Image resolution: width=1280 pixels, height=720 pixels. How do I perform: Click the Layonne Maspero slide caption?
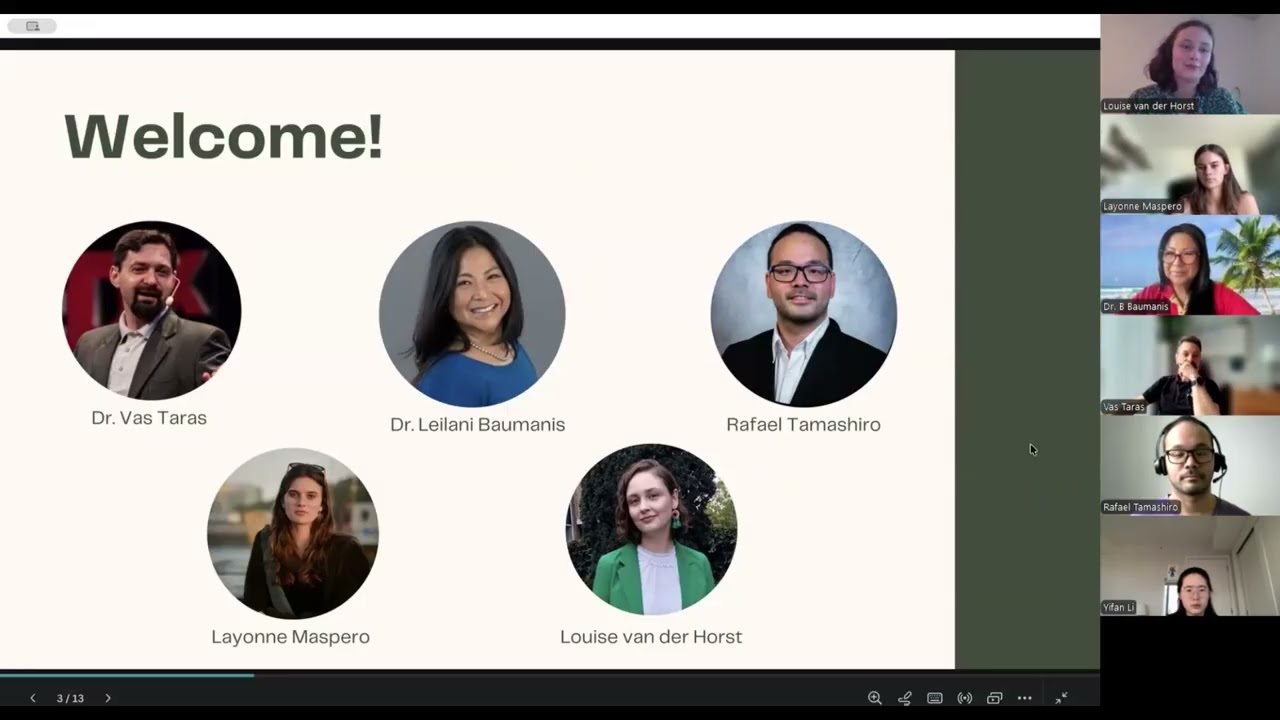(x=290, y=637)
